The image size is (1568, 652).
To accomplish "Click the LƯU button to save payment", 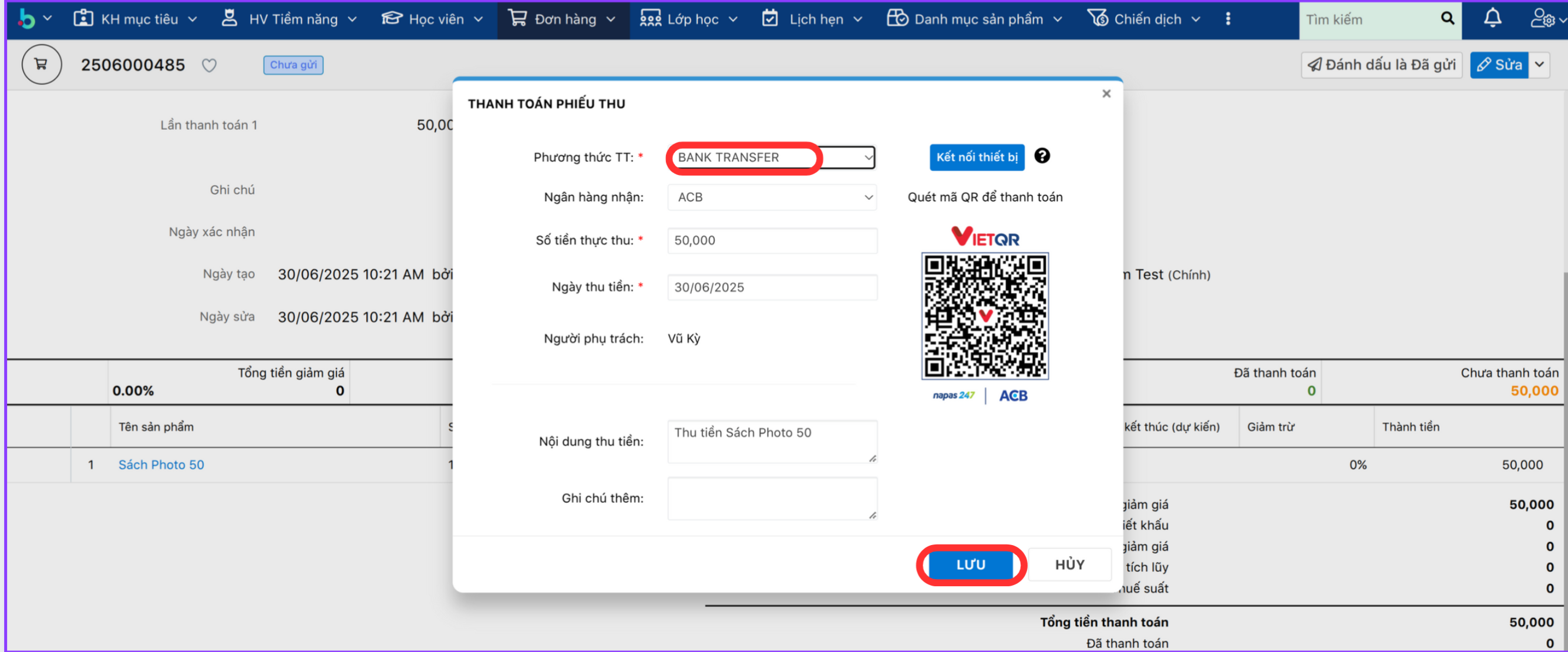I will coord(970,564).
